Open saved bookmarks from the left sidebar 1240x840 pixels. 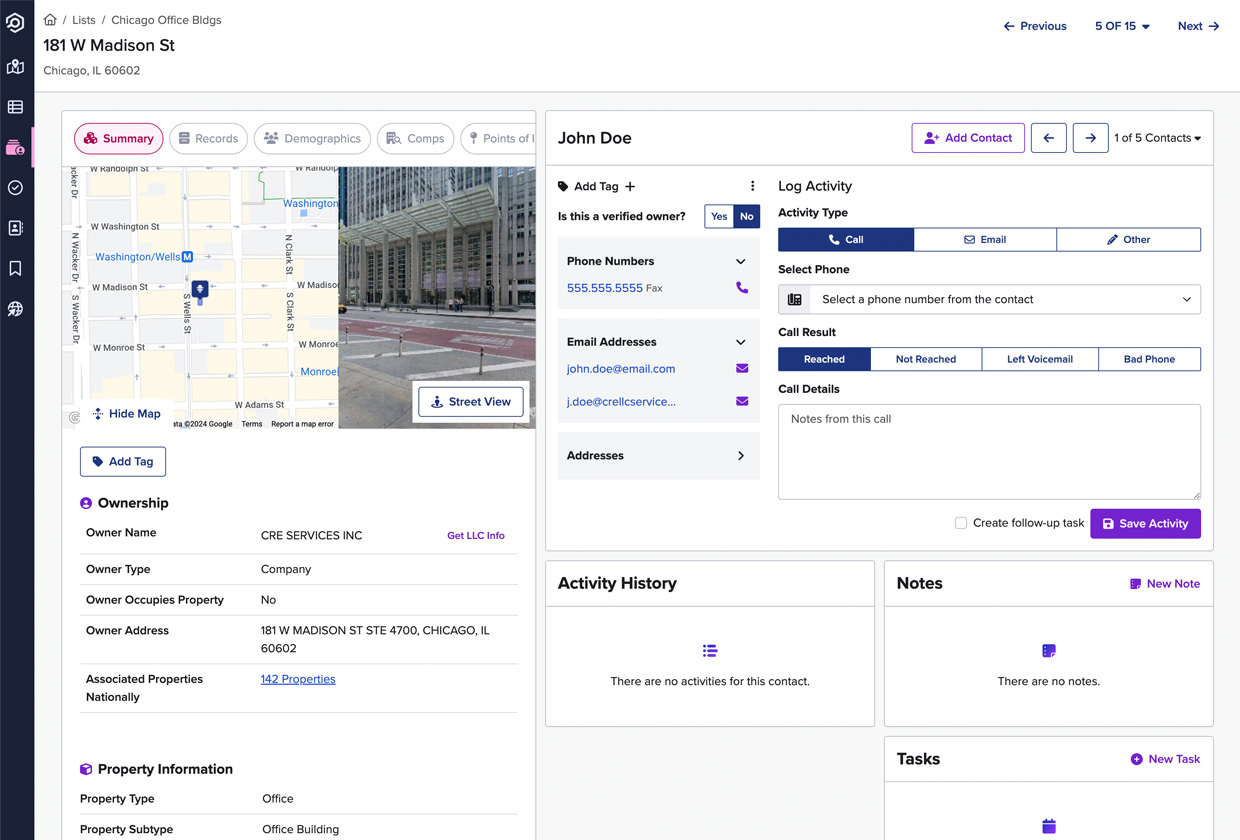pyautogui.click(x=15, y=268)
